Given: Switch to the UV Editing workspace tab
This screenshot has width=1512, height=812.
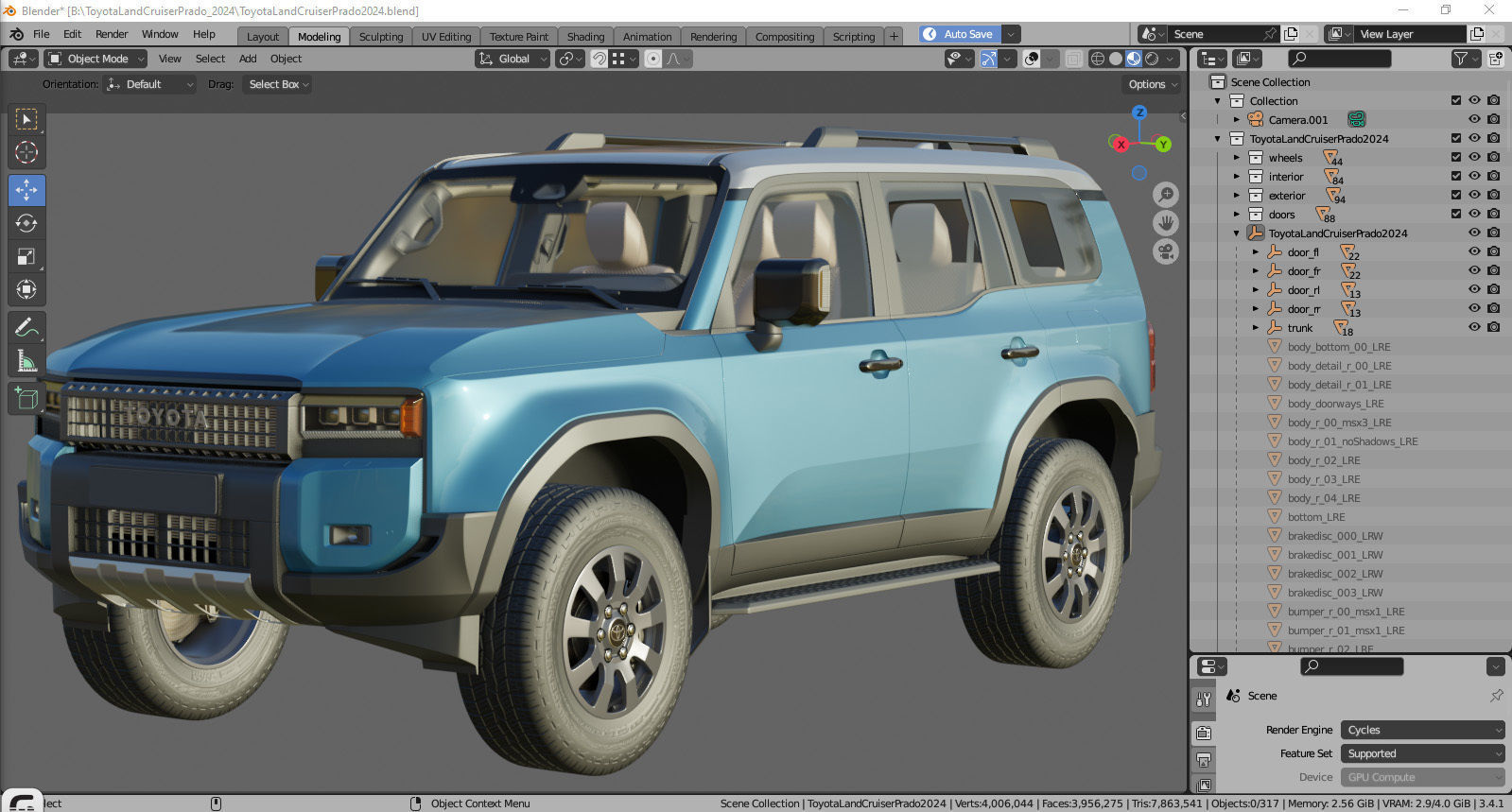Looking at the screenshot, I should (x=446, y=37).
